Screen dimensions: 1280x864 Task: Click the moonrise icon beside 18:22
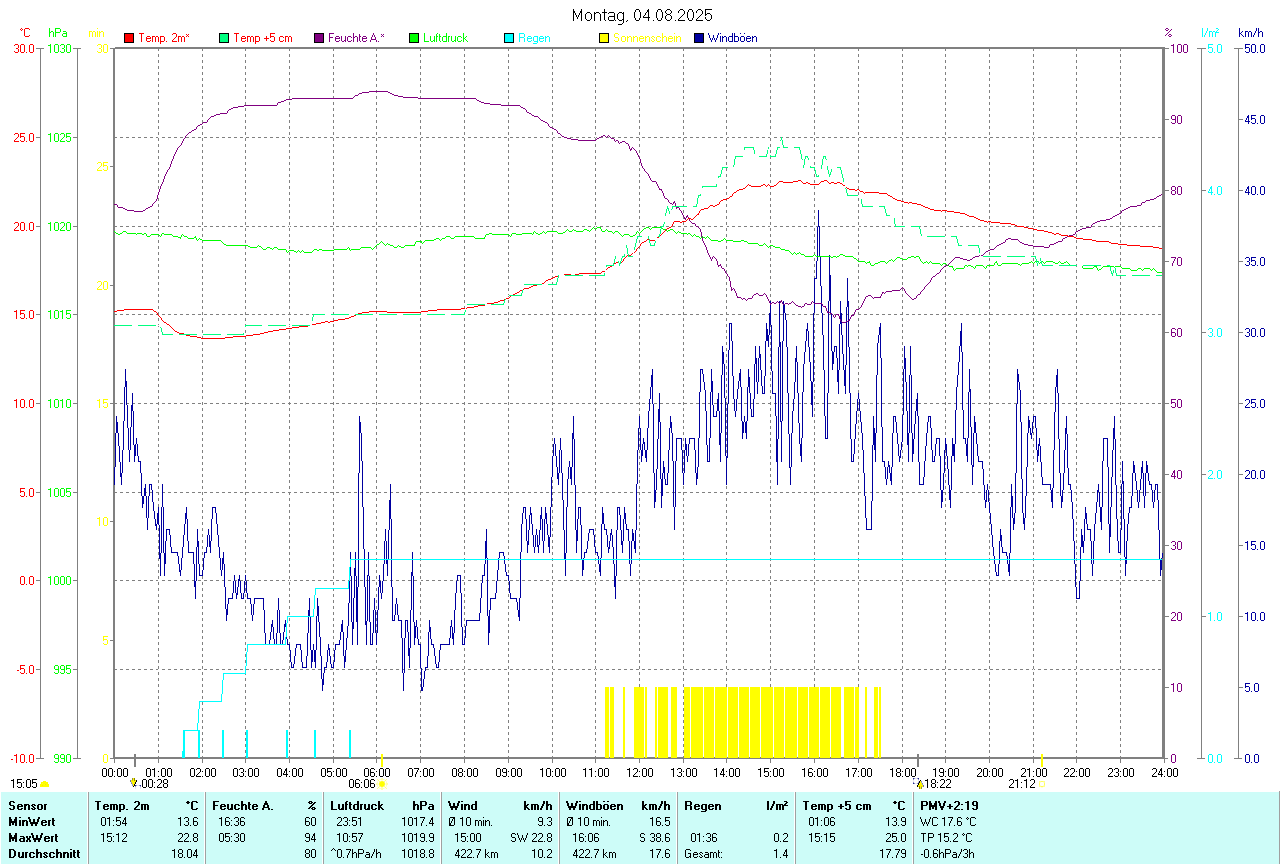pos(920,785)
